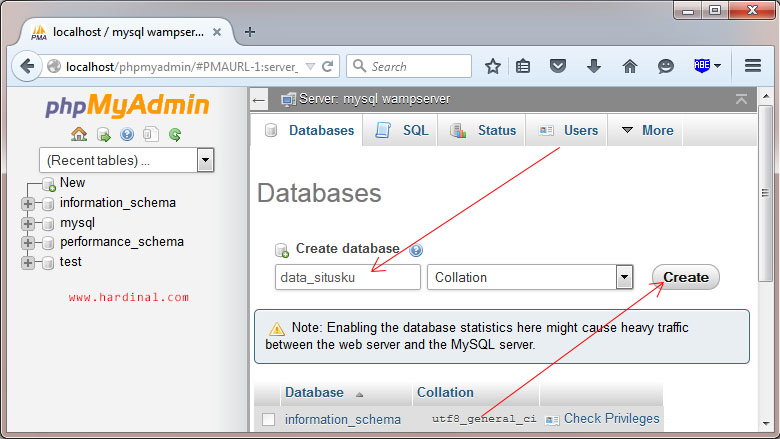Click the scrollbar down arrow

766,424
